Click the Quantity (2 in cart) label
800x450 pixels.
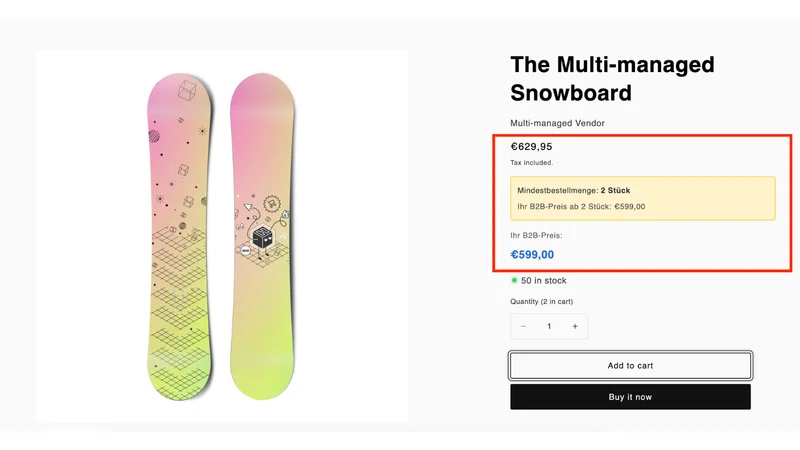coord(541,302)
